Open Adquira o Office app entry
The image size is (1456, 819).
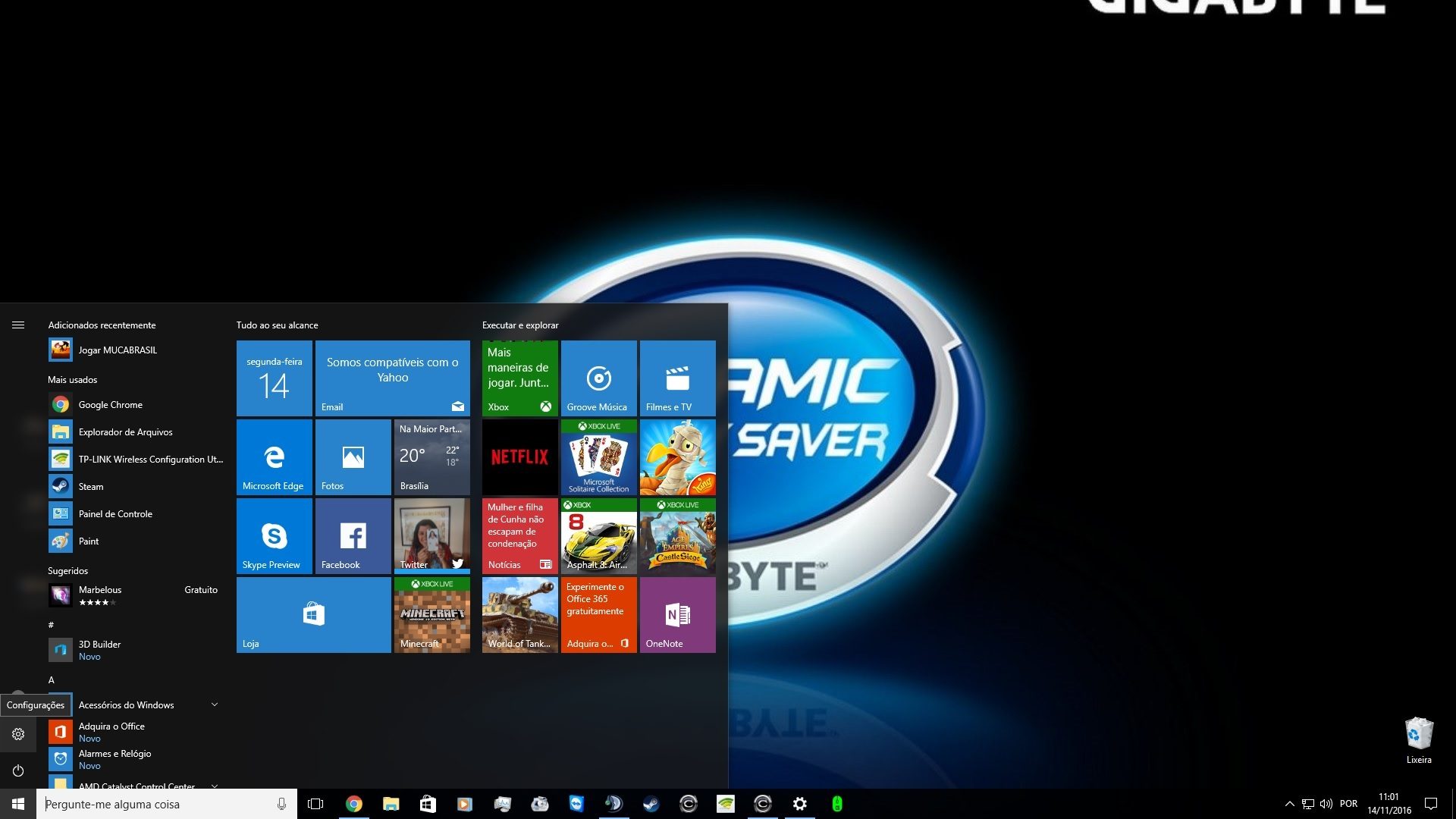coord(136,733)
